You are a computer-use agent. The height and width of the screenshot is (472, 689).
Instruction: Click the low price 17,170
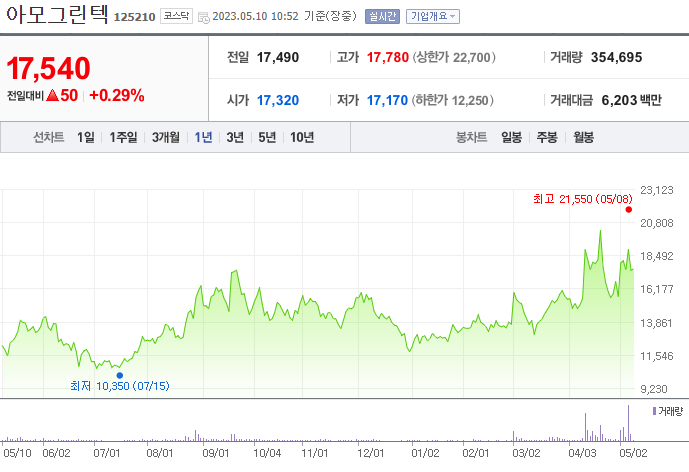click(x=387, y=100)
